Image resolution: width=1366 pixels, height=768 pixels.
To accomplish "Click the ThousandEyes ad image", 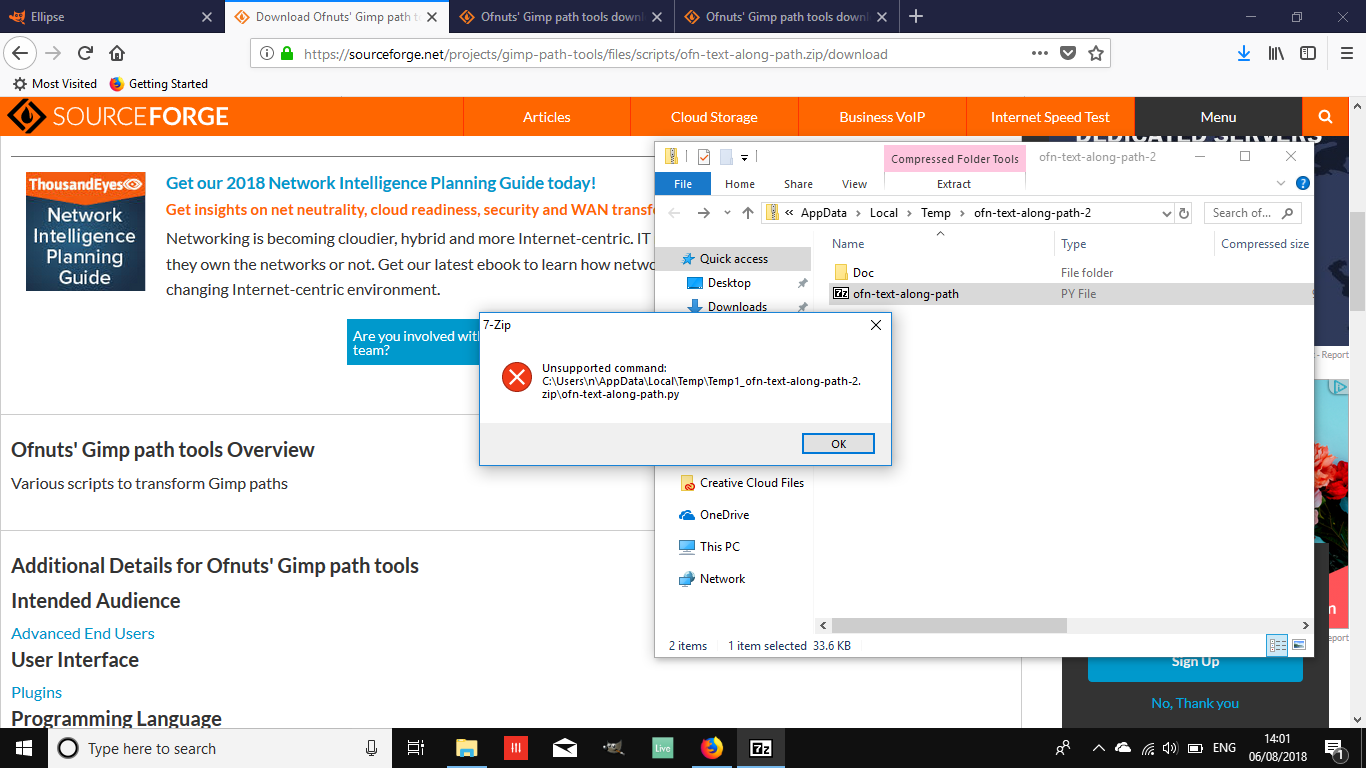I will [86, 231].
